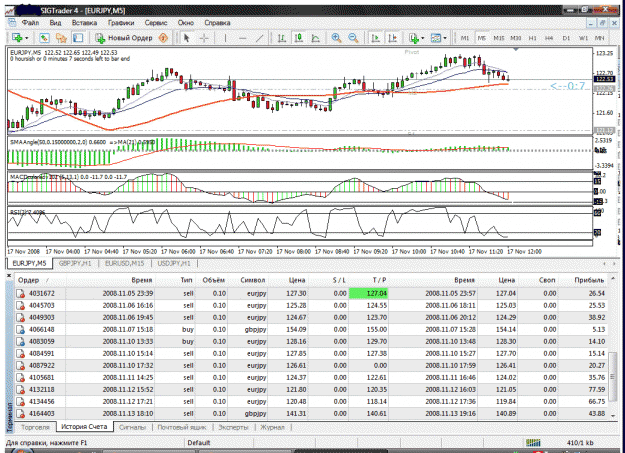The height and width of the screenshot is (453, 625).
Task: Expand the indicators dropdown arrow
Action: (423, 38)
